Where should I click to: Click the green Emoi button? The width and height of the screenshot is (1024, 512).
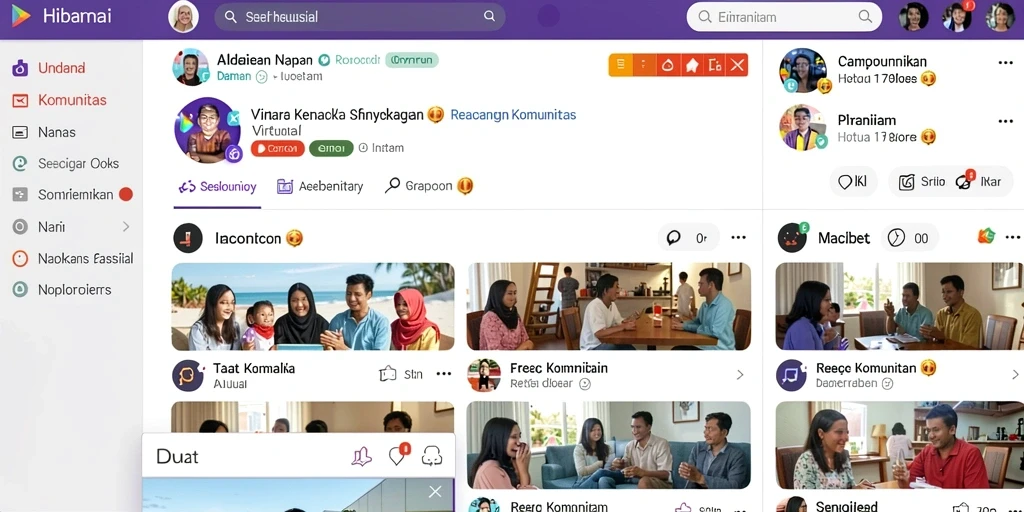[x=331, y=148]
